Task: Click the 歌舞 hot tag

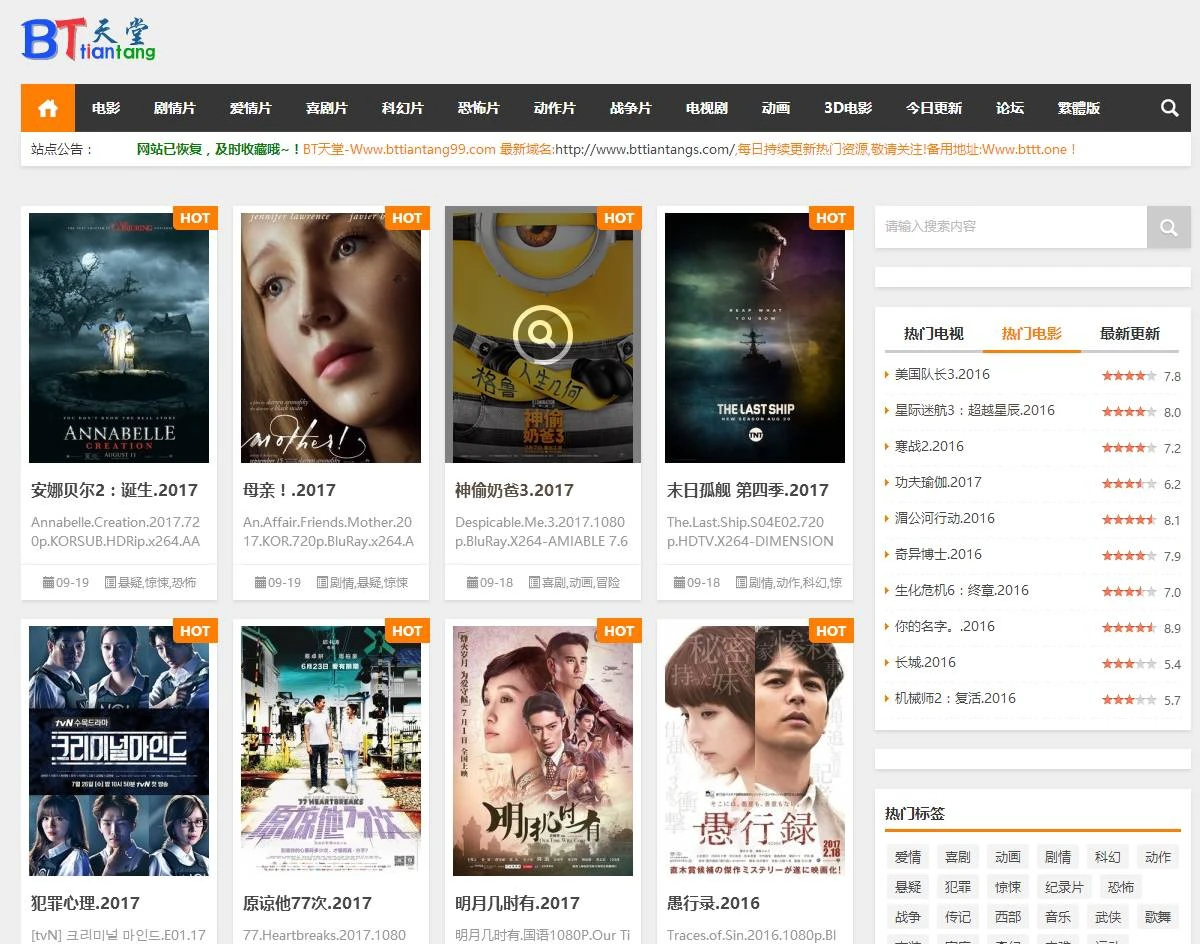Action: pos(1158,917)
